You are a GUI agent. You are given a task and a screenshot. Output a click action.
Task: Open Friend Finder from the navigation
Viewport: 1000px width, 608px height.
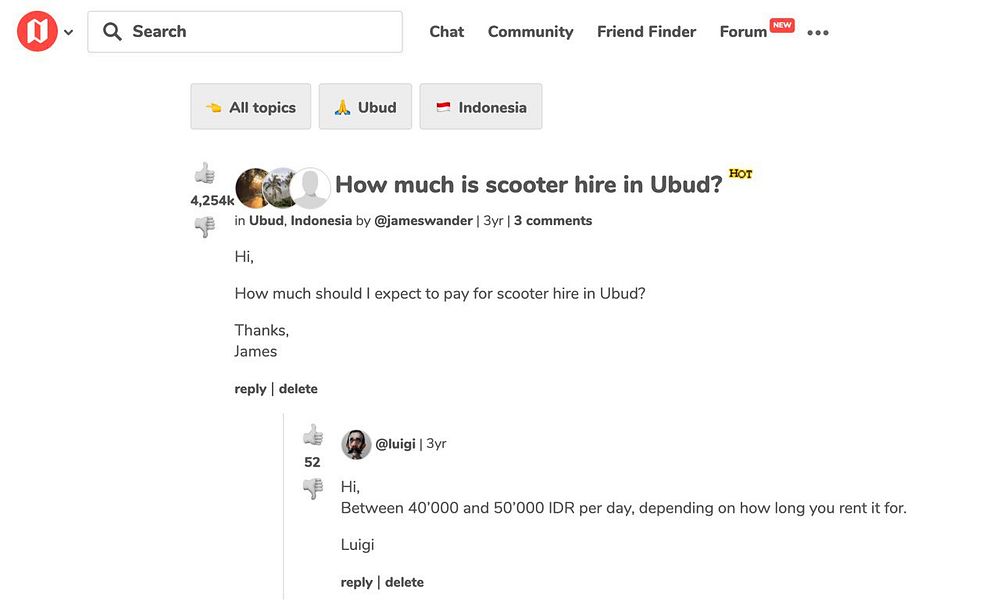point(646,32)
